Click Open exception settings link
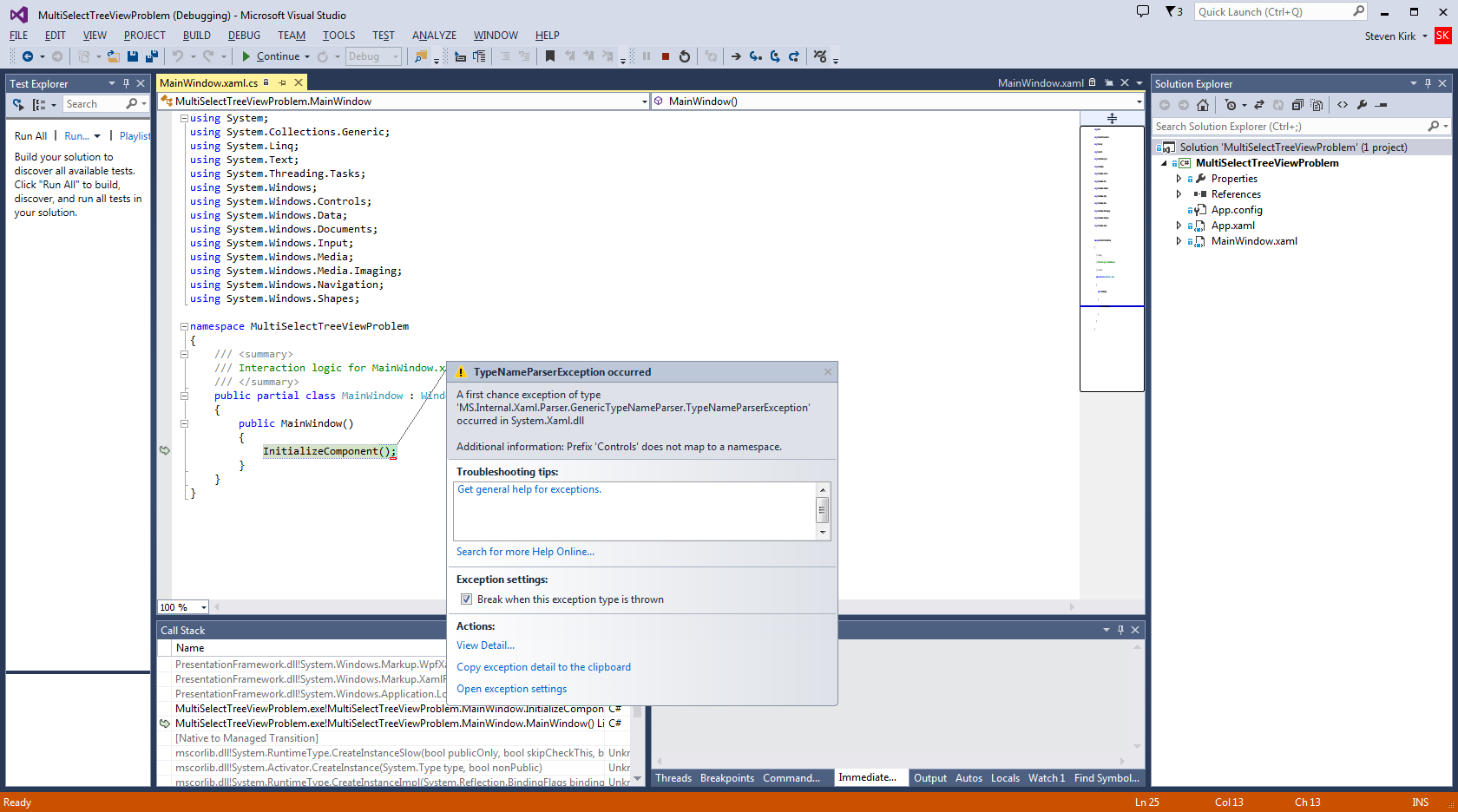 click(x=512, y=689)
